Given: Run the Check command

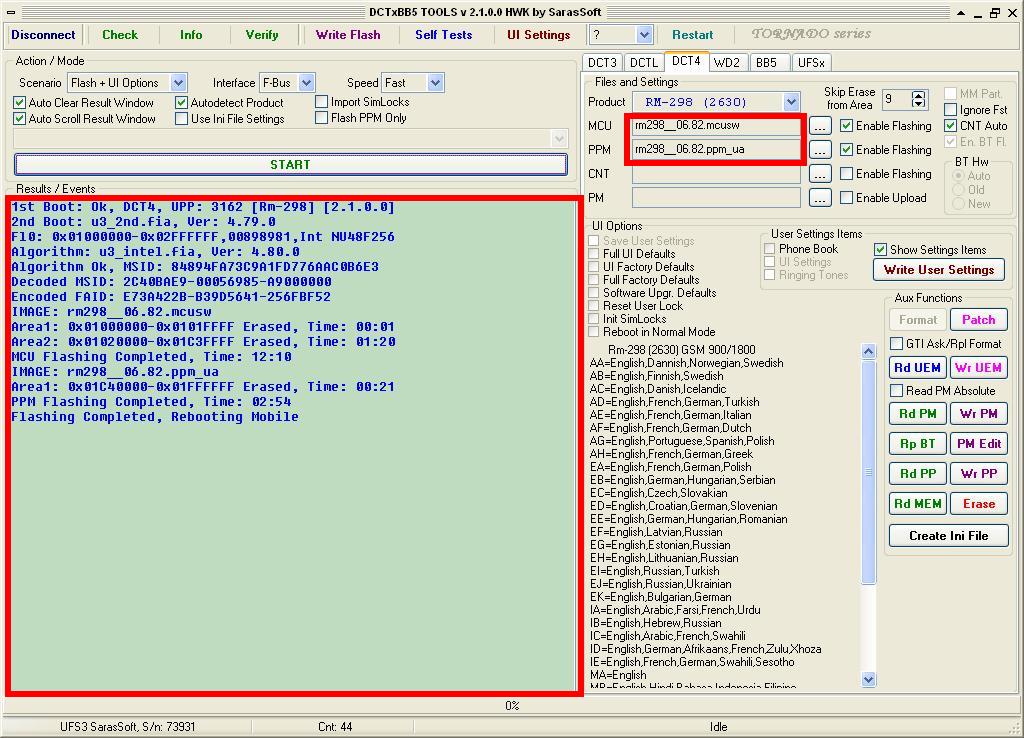Looking at the screenshot, I should coord(120,35).
